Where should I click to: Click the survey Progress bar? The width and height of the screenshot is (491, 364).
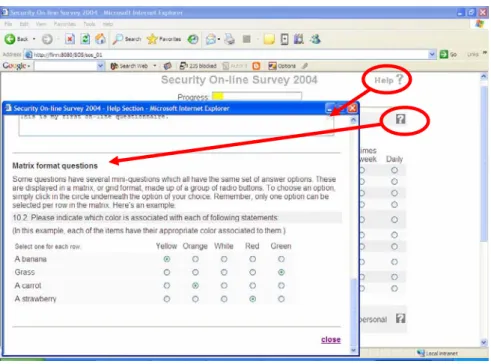pyautogui.click(x=257, y=96)
